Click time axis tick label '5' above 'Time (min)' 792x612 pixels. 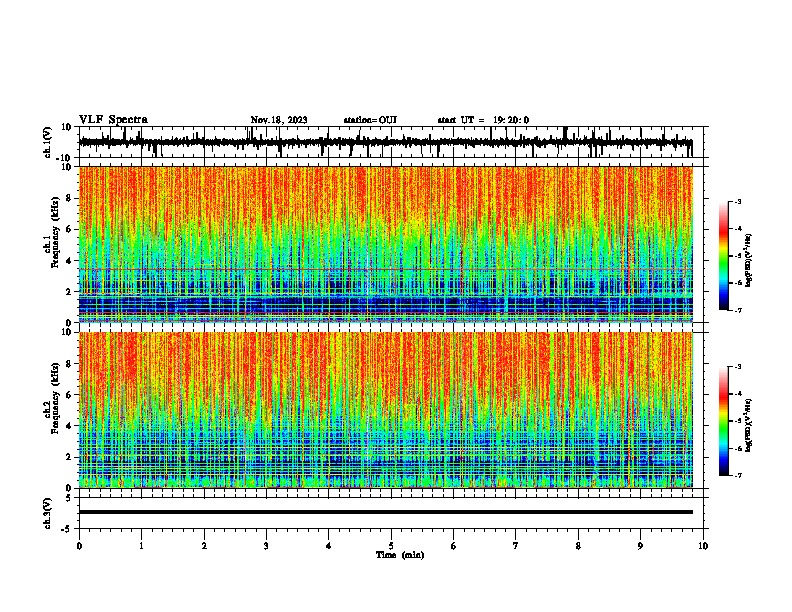click(x=391, y=546)
